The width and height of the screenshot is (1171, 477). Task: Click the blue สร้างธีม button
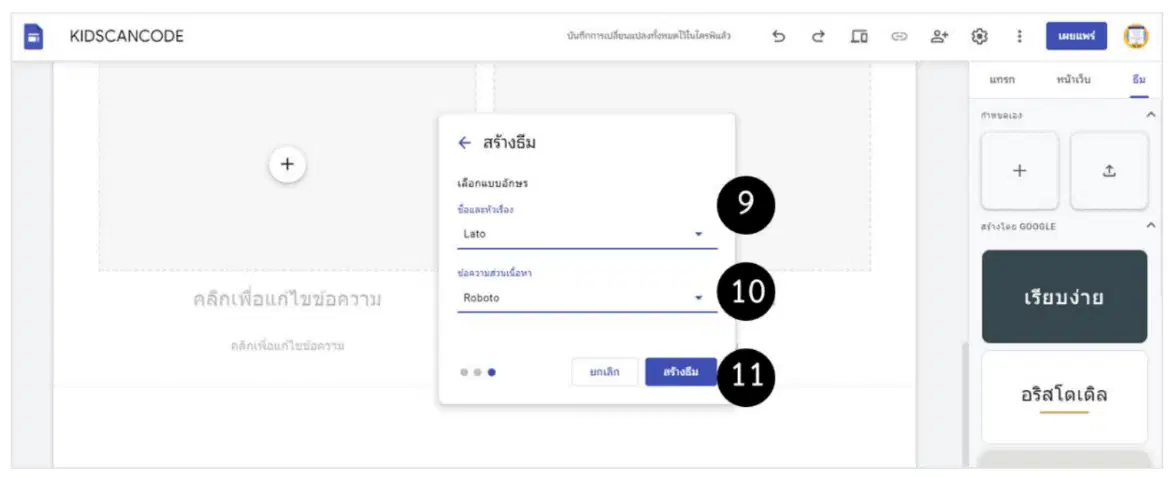681,372
